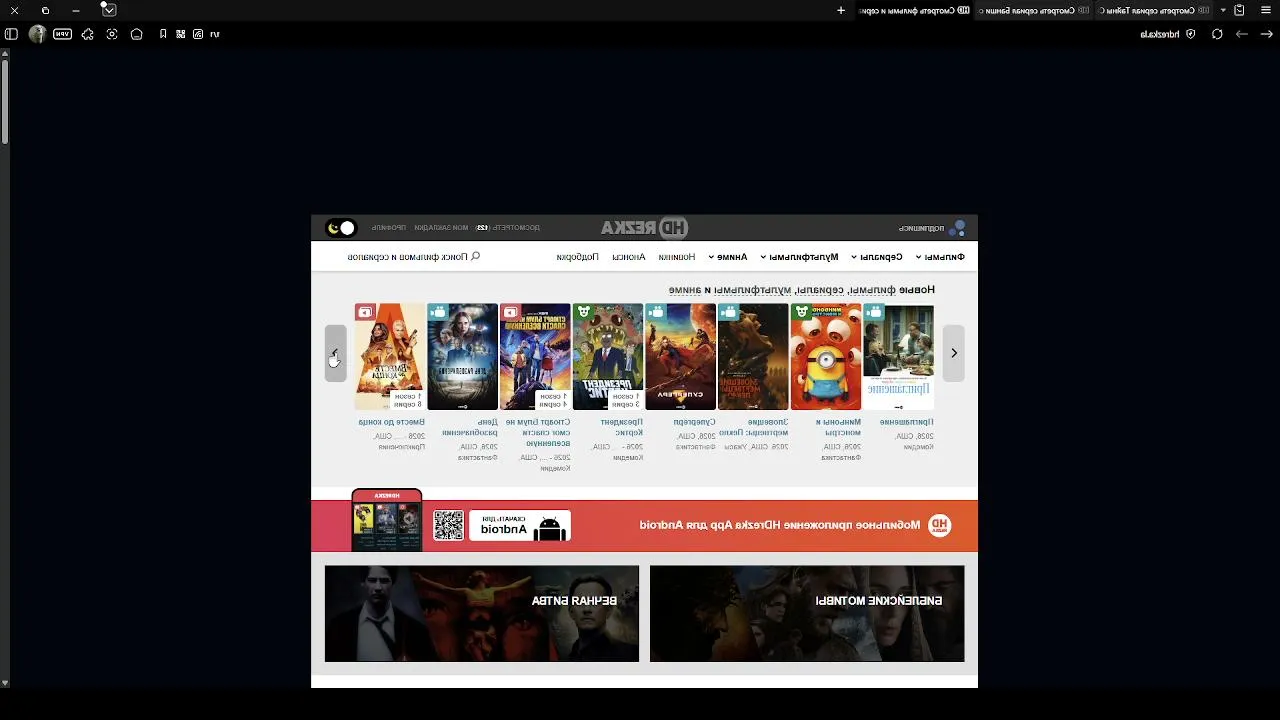The image size is (1280, 720).
Task: Open the Стюарт Блум poster thumbnail
Action: pyautogui.click(x=535, y=357)
